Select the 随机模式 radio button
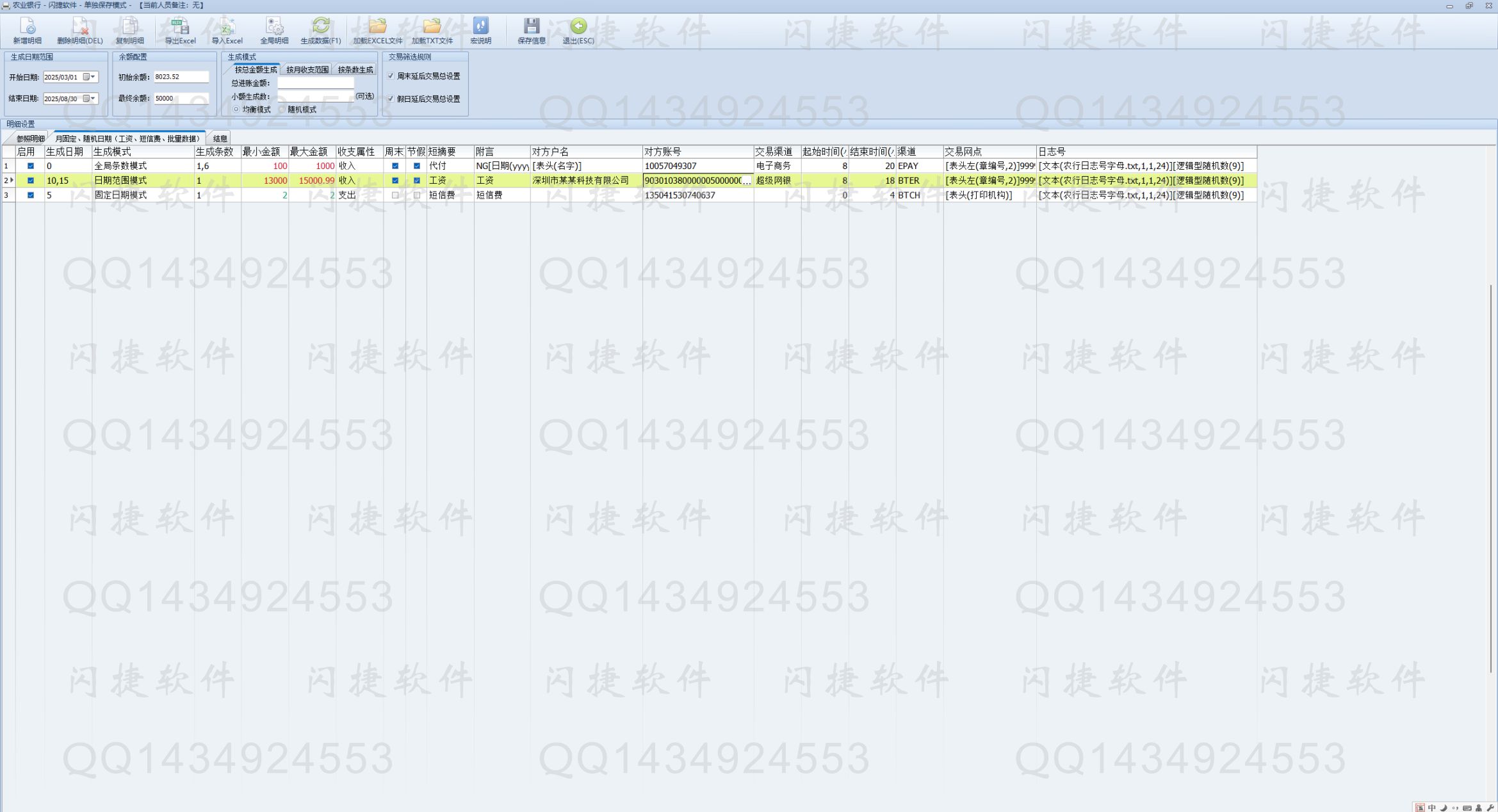The image size is (1498, 812). [282, 110]
